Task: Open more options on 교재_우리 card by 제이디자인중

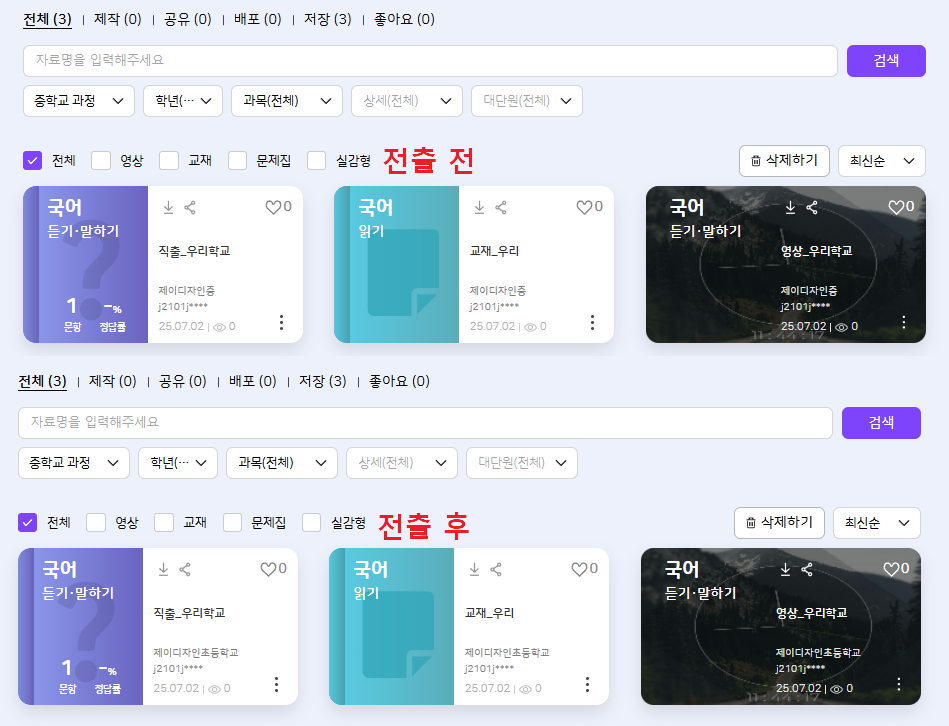Action: coord(592,322)
